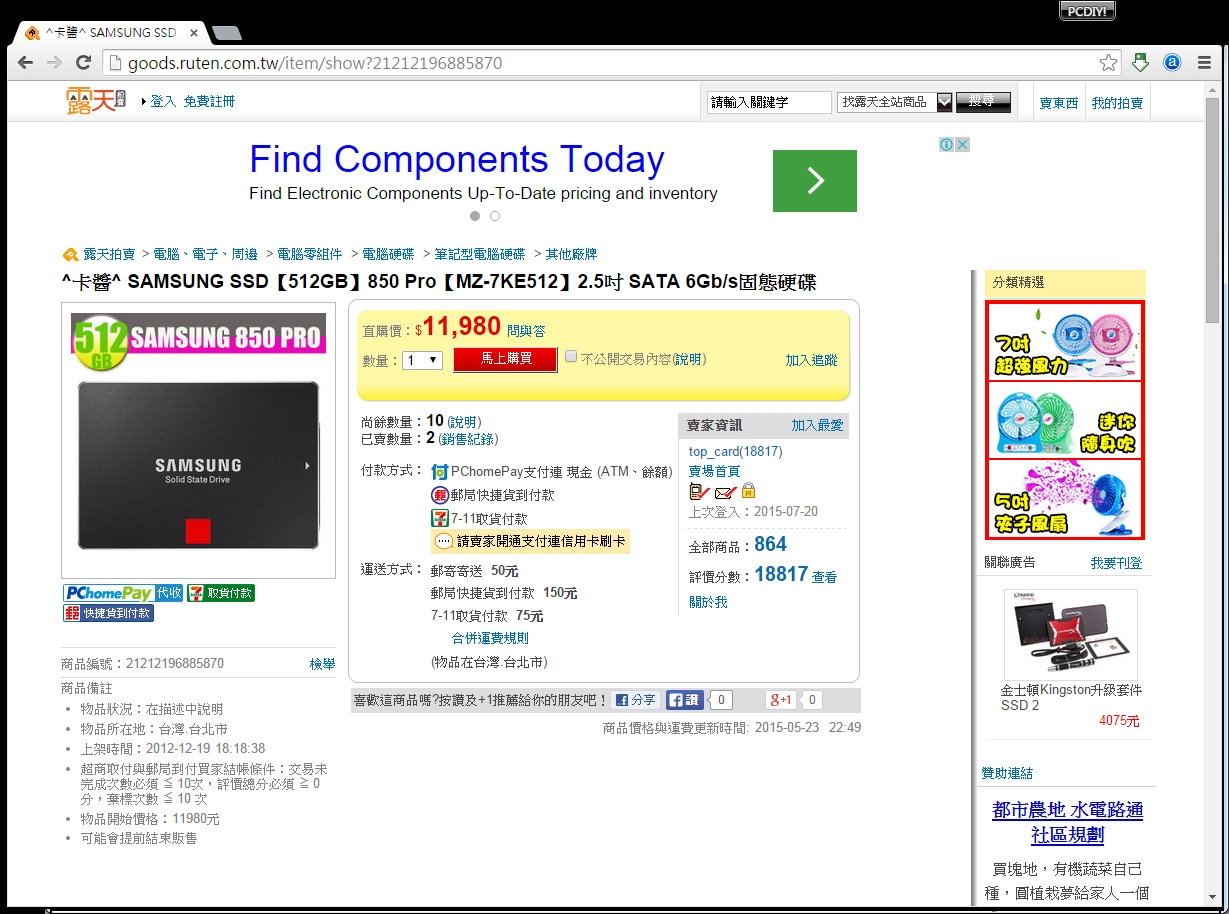Image resolution: width=1229 pixels, height=914 pixels.
Task: Click in the 請輸入關鍵字 search field
Action: [770, 102]
